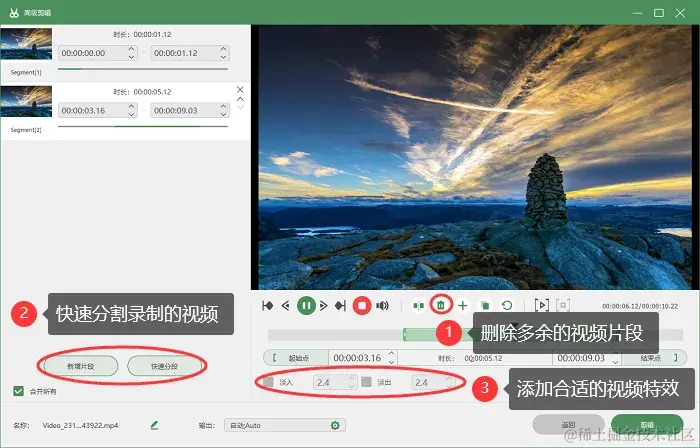Enable the fade-in (淡入) checkbox

click(x=268, y=382)
